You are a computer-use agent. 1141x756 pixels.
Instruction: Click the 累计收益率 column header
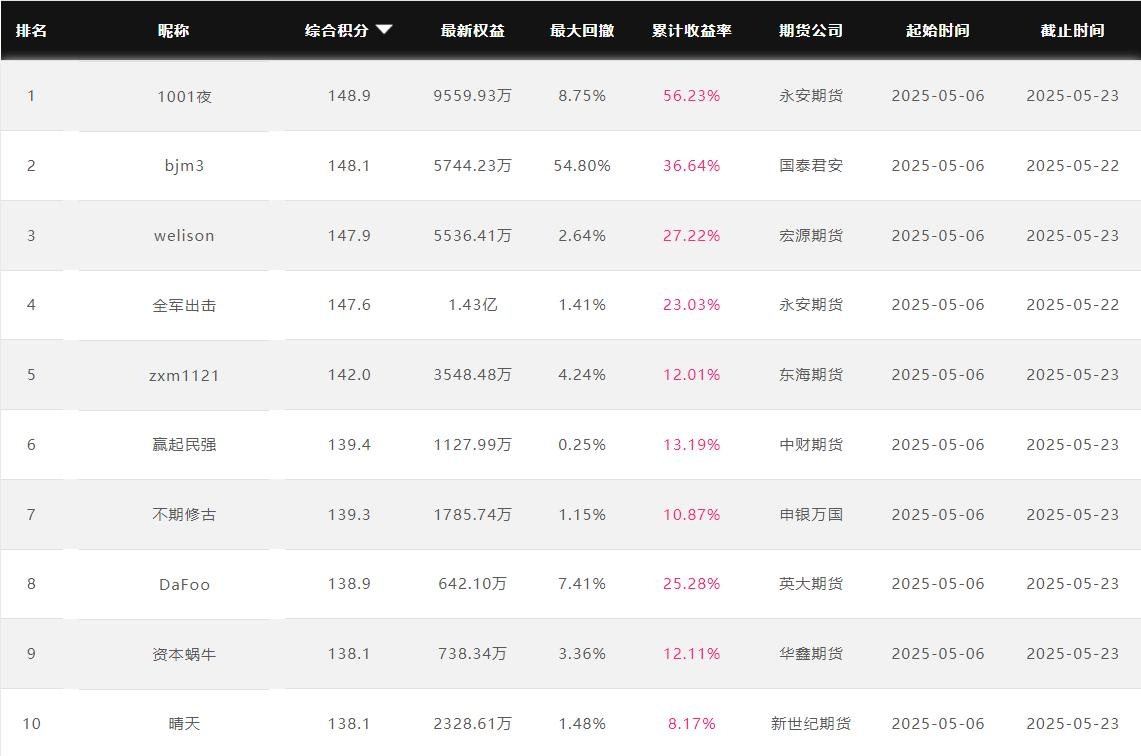point(691,31)
